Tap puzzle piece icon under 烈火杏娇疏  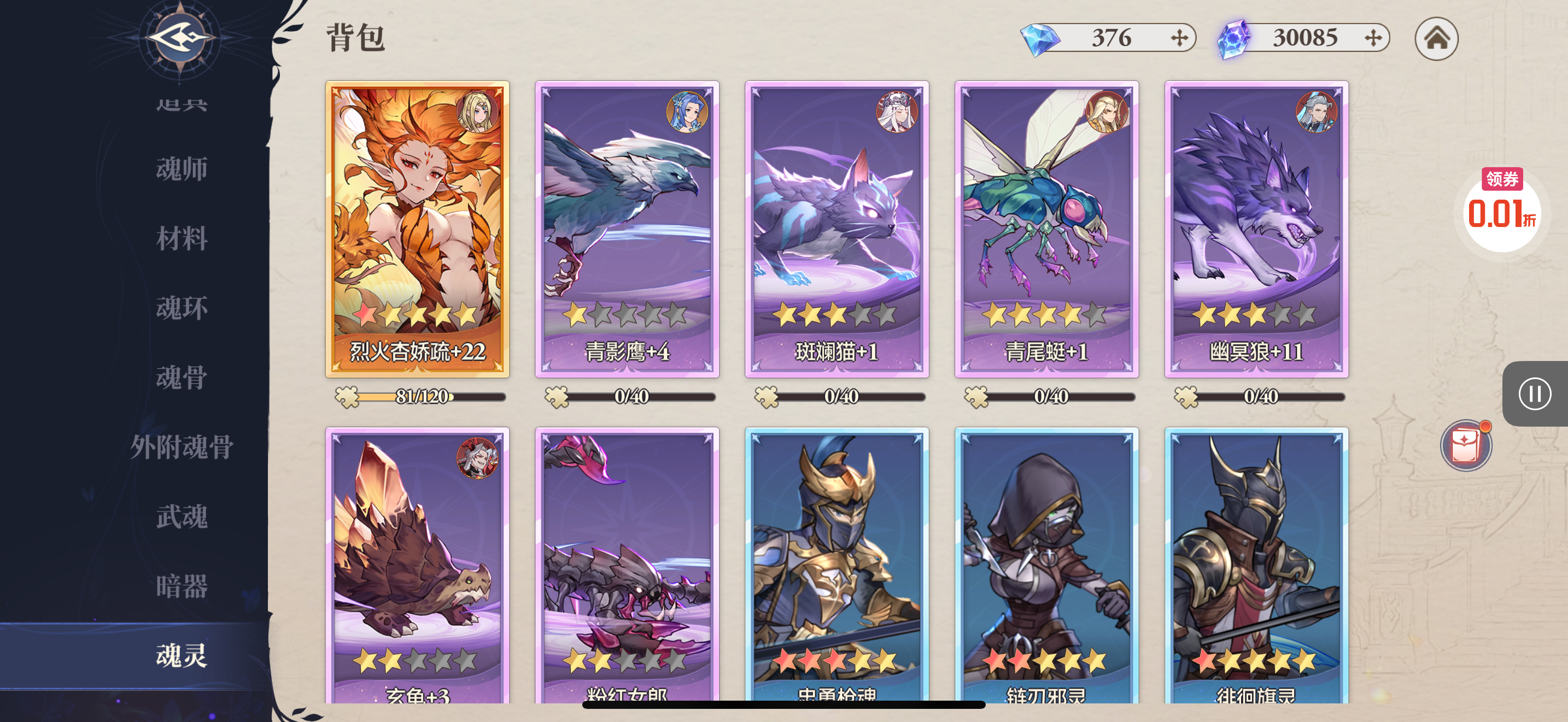coord(347,397)
